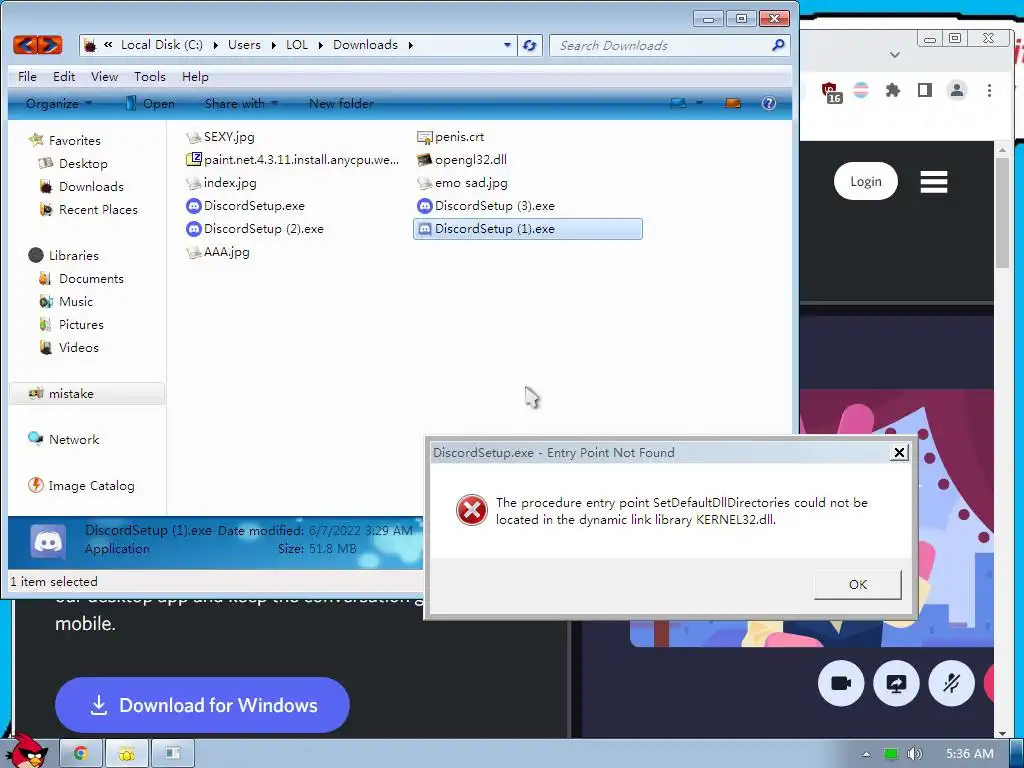Open the hamburger menu on Discord page
This screenshot has width=1024, height=768.
(x=934, y=182)
